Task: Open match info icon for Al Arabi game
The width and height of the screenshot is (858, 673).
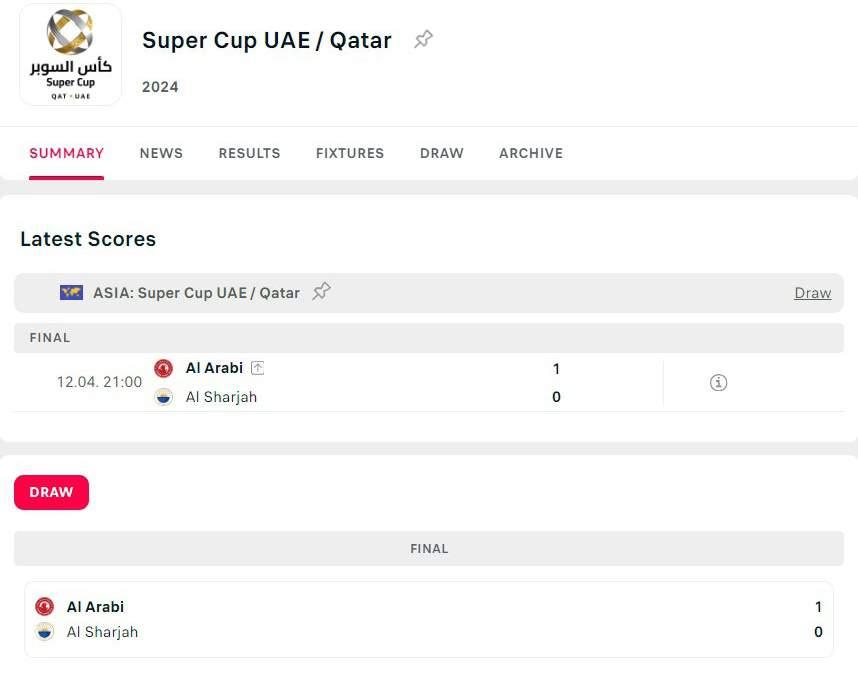Action: (718, 382)
